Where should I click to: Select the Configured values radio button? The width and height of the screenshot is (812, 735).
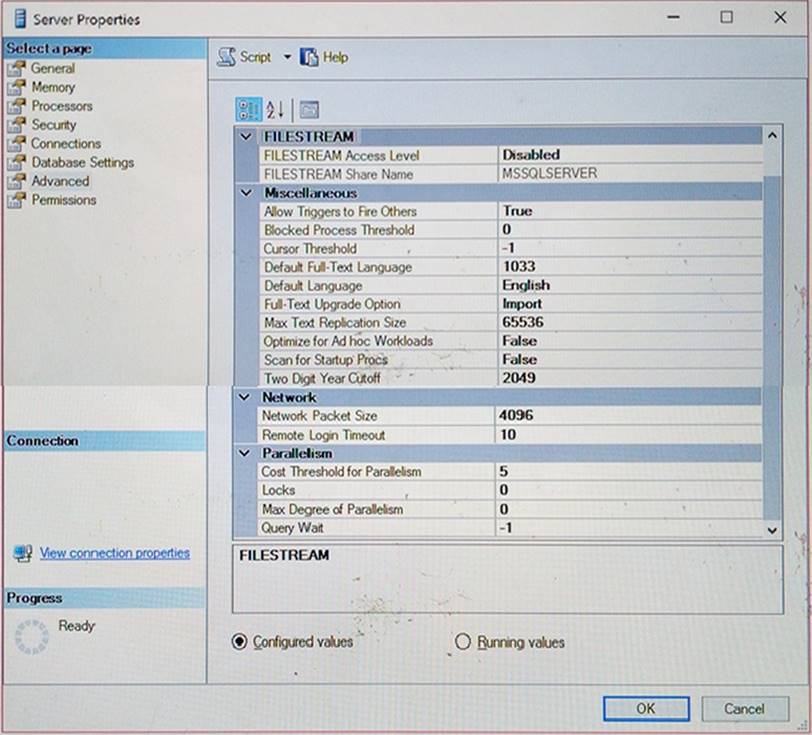coord(239,642)
